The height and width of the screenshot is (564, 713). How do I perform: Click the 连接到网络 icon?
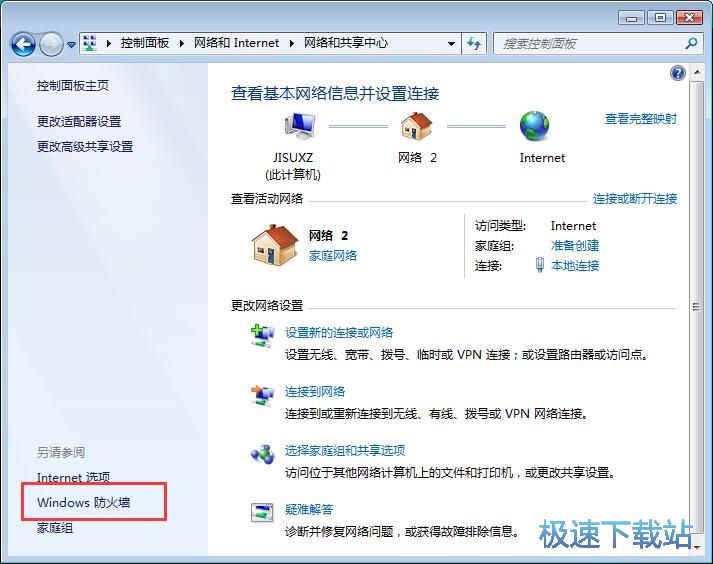pyautogui.click(x=263, y=395)
